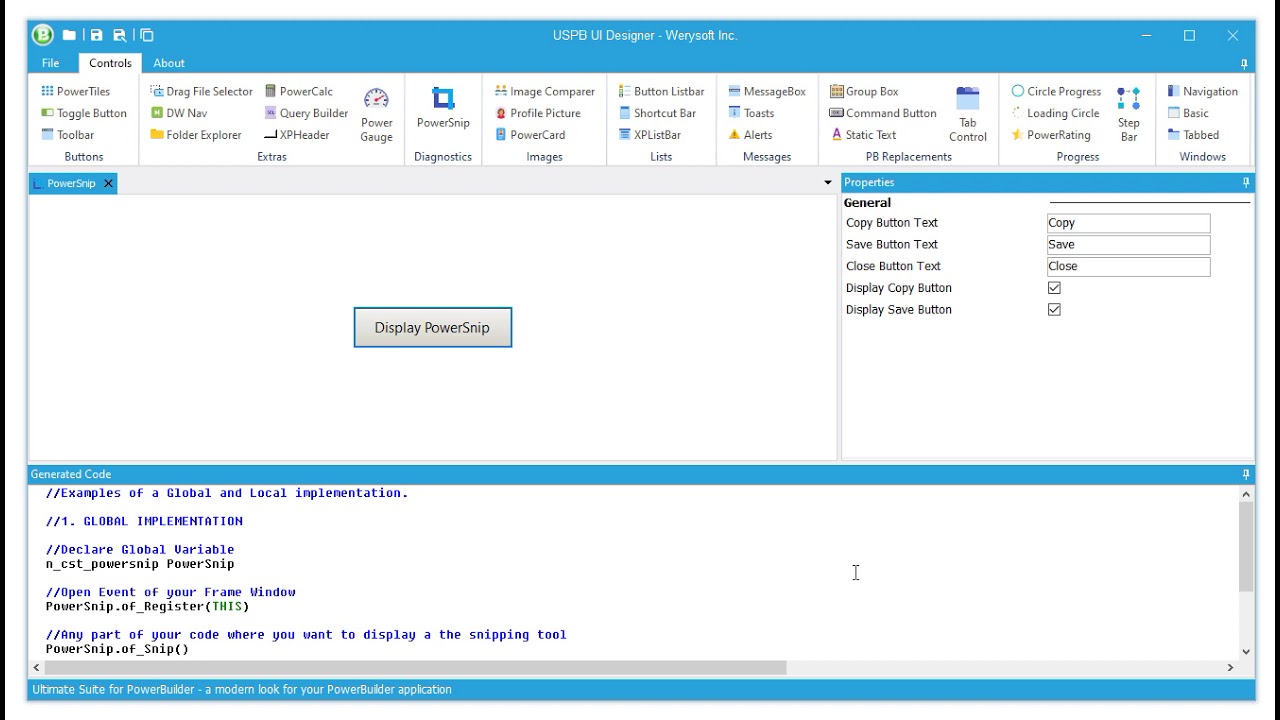Viewport: 1280px width, 720px height.
Task: Open the About tab
Action: pyautogui.click(x=169, y=63)
